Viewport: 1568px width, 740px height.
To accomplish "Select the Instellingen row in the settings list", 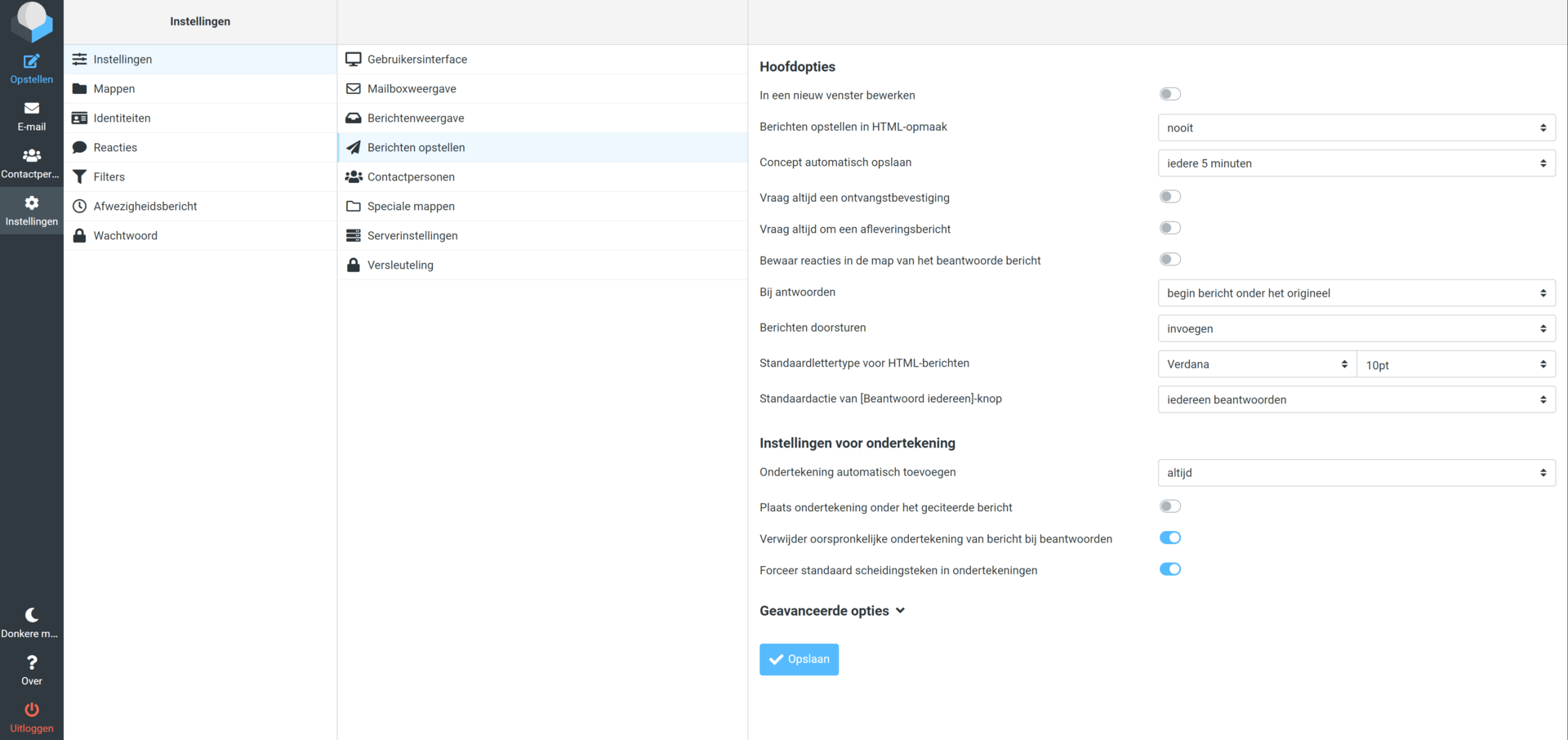I will pyautogui.click(x=200, y=59).
